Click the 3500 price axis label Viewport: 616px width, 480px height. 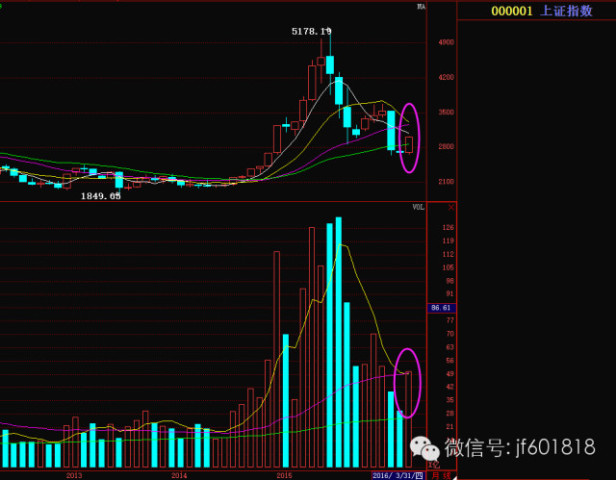click(446, 112)
